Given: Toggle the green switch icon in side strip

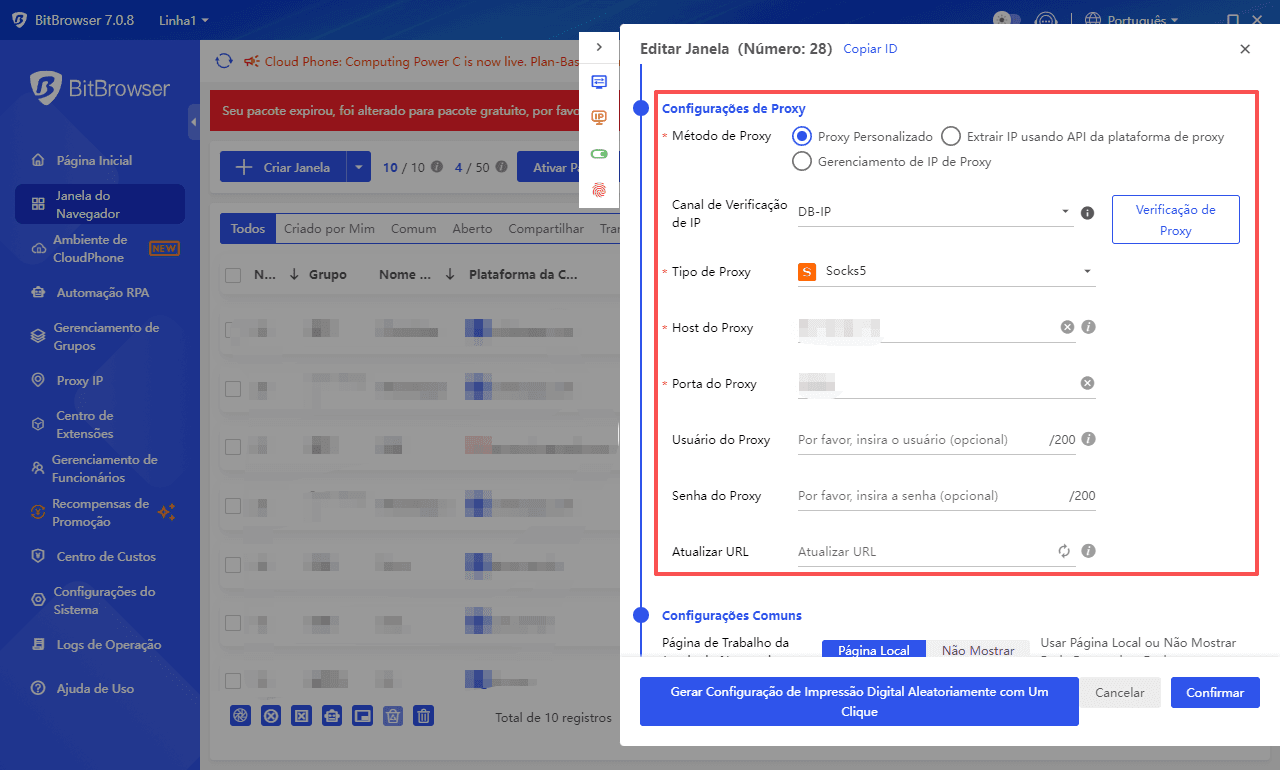Looking at the screenshot, I should (599, 154).
